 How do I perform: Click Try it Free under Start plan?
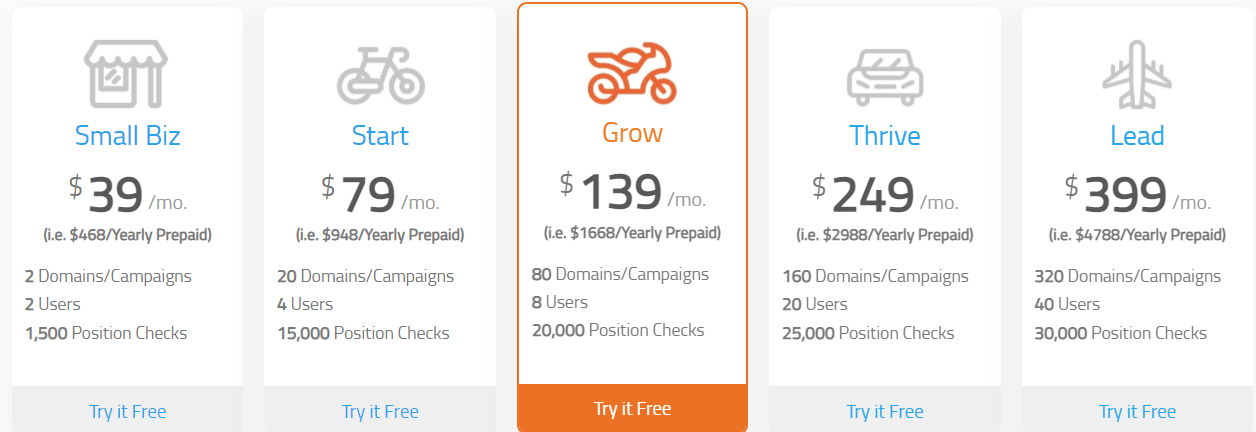click(380, 409)
